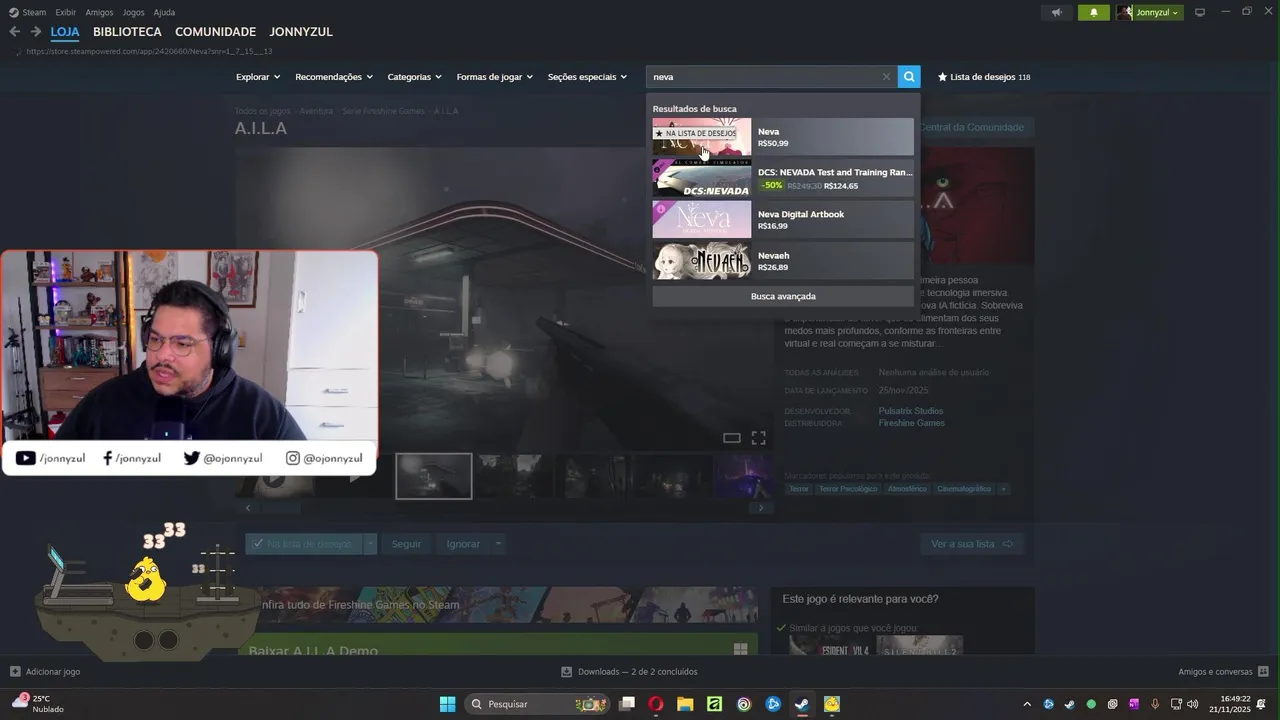Open the Ajuda menu
The height and width of the screenshot is (720, 1280).
pos(165,12)
